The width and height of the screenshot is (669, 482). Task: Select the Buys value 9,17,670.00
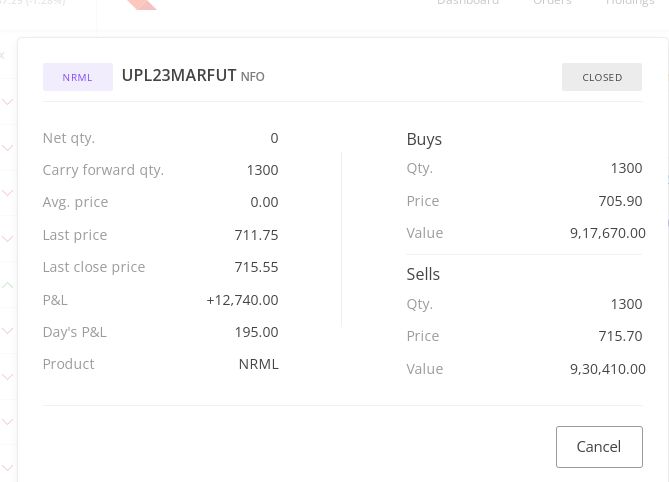pyautogui.click(x=607, y=233)
